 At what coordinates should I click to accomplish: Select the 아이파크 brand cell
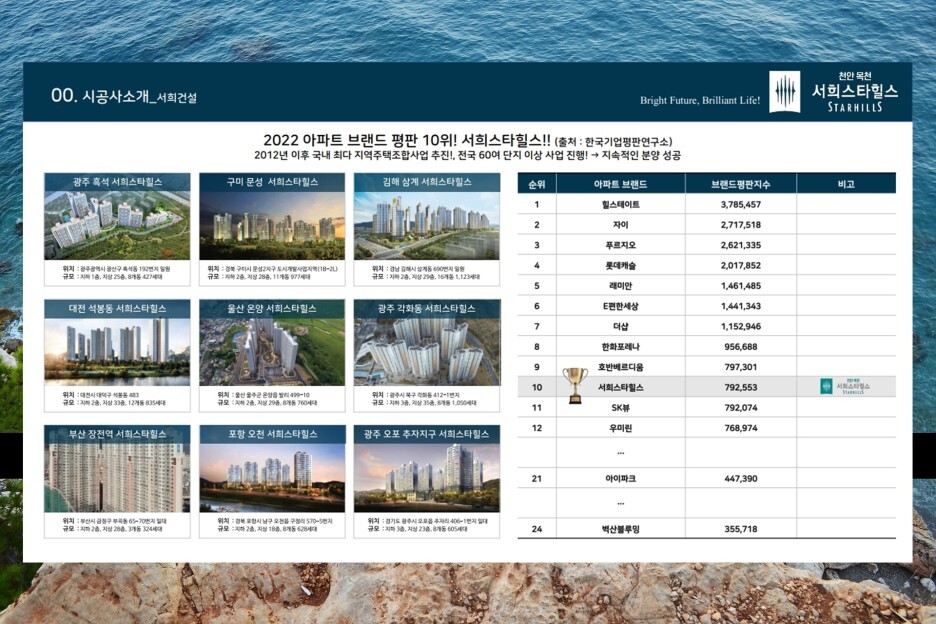click(x=620, y=478)
